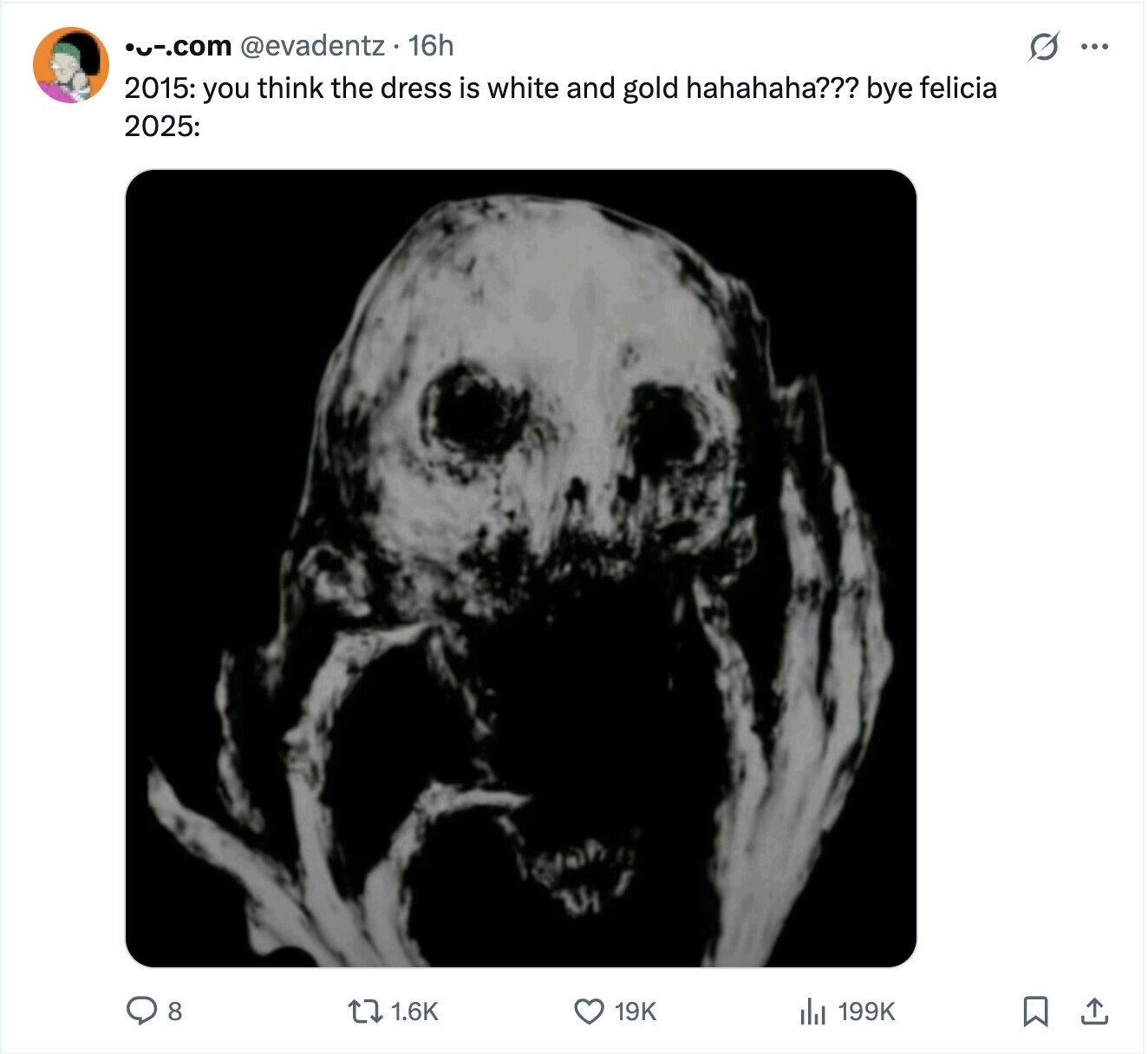Open the @evadentz handle link
This screenshot has height=1054, width=1148.
311,46
